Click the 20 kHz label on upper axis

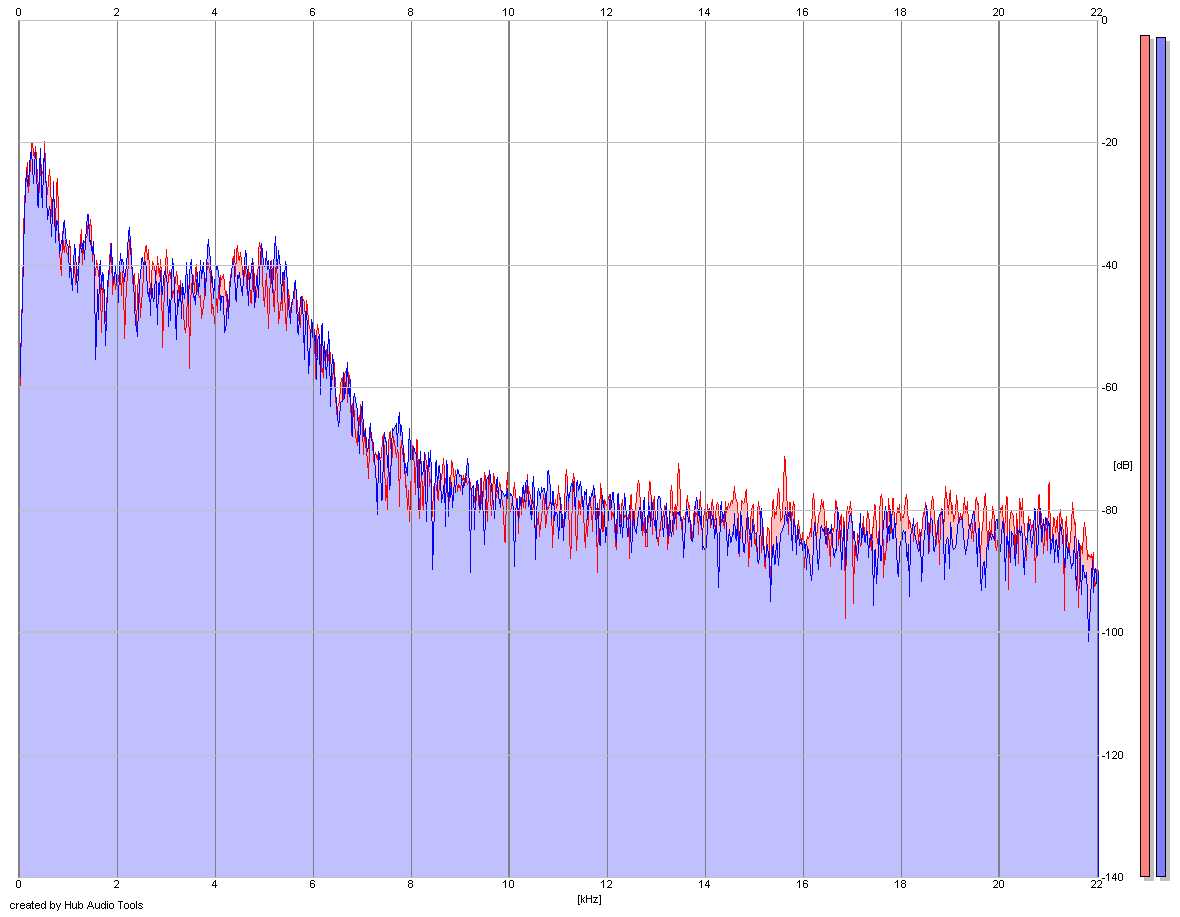(x=998, y=12)
